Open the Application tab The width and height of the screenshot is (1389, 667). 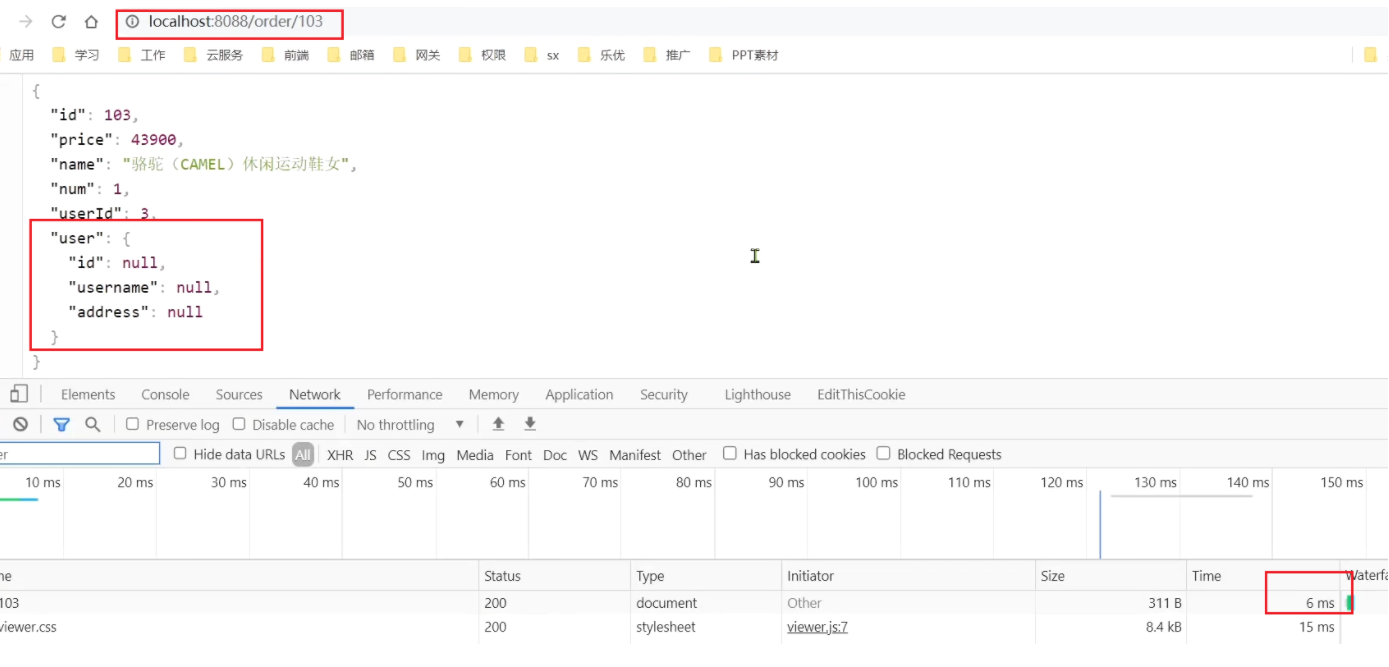[x=579, y=395]
